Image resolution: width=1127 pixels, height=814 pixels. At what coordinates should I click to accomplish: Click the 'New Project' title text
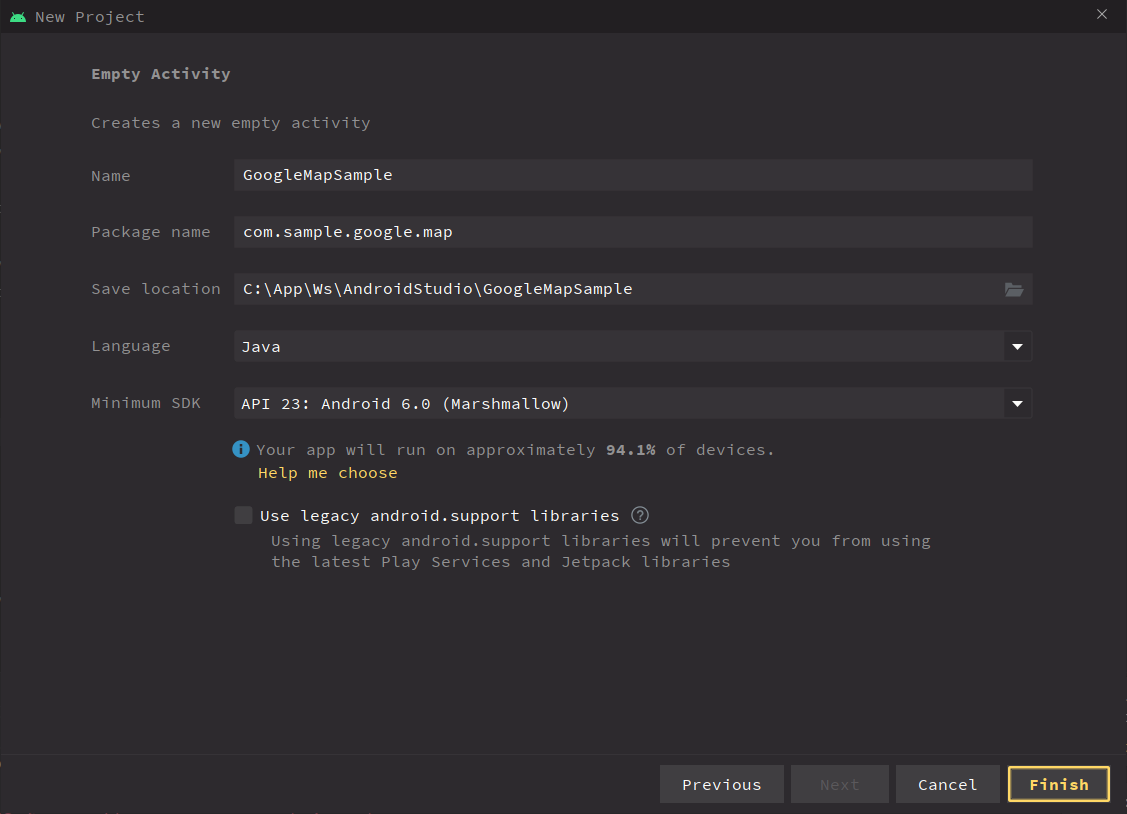point(90,17)
